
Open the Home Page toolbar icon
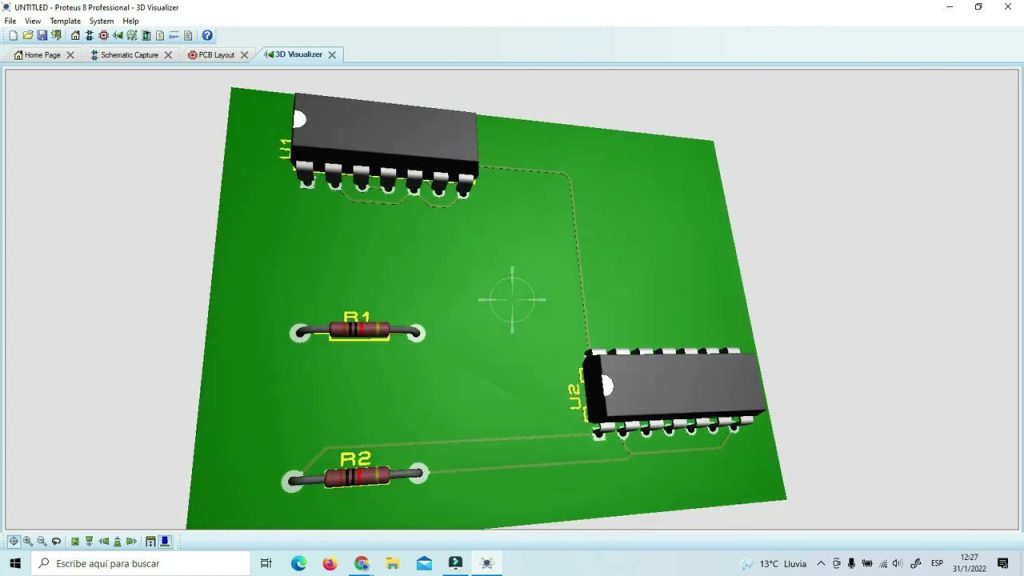[74, 35]
